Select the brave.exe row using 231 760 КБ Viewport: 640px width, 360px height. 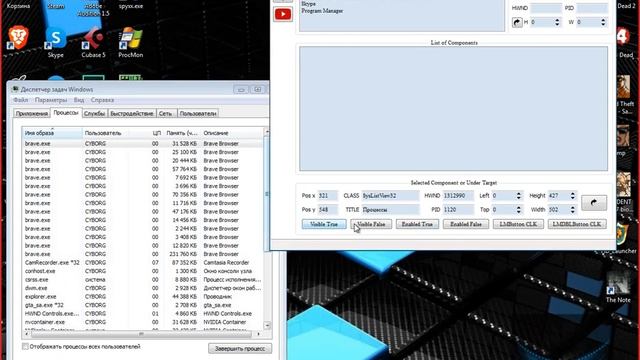(x=143, y=254)
